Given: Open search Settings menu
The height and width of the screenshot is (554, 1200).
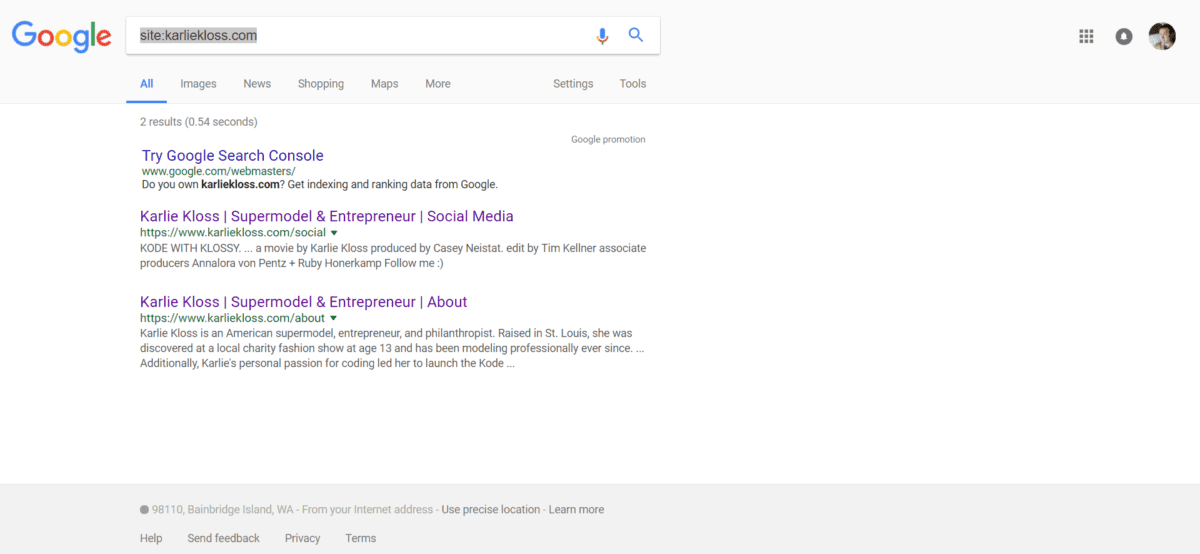Looking at the screenshot, I should 573,84.
